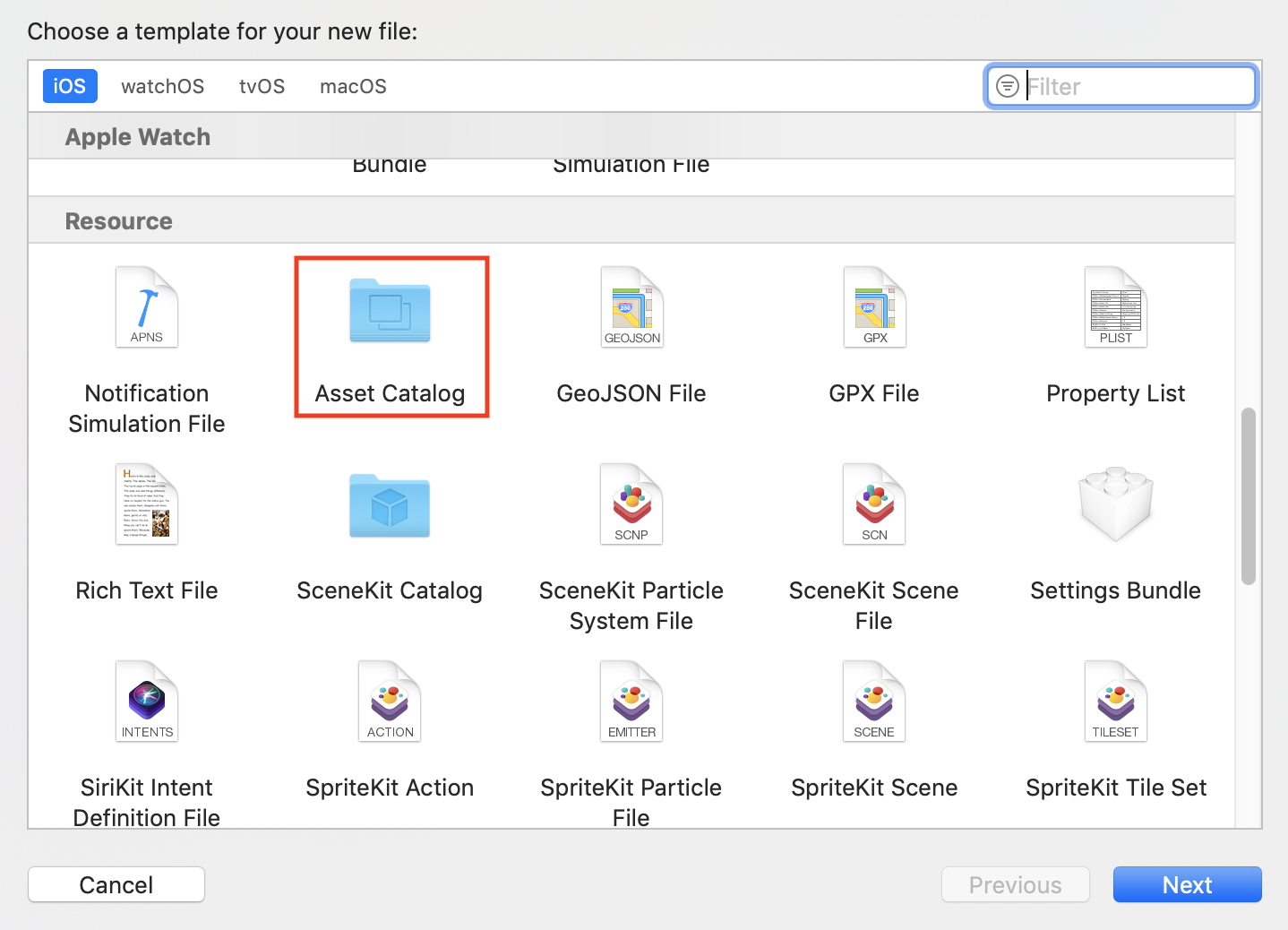Screen dimensions: 1288x930
Task: Select the Rich Text File icon
Action: point(147,505)
